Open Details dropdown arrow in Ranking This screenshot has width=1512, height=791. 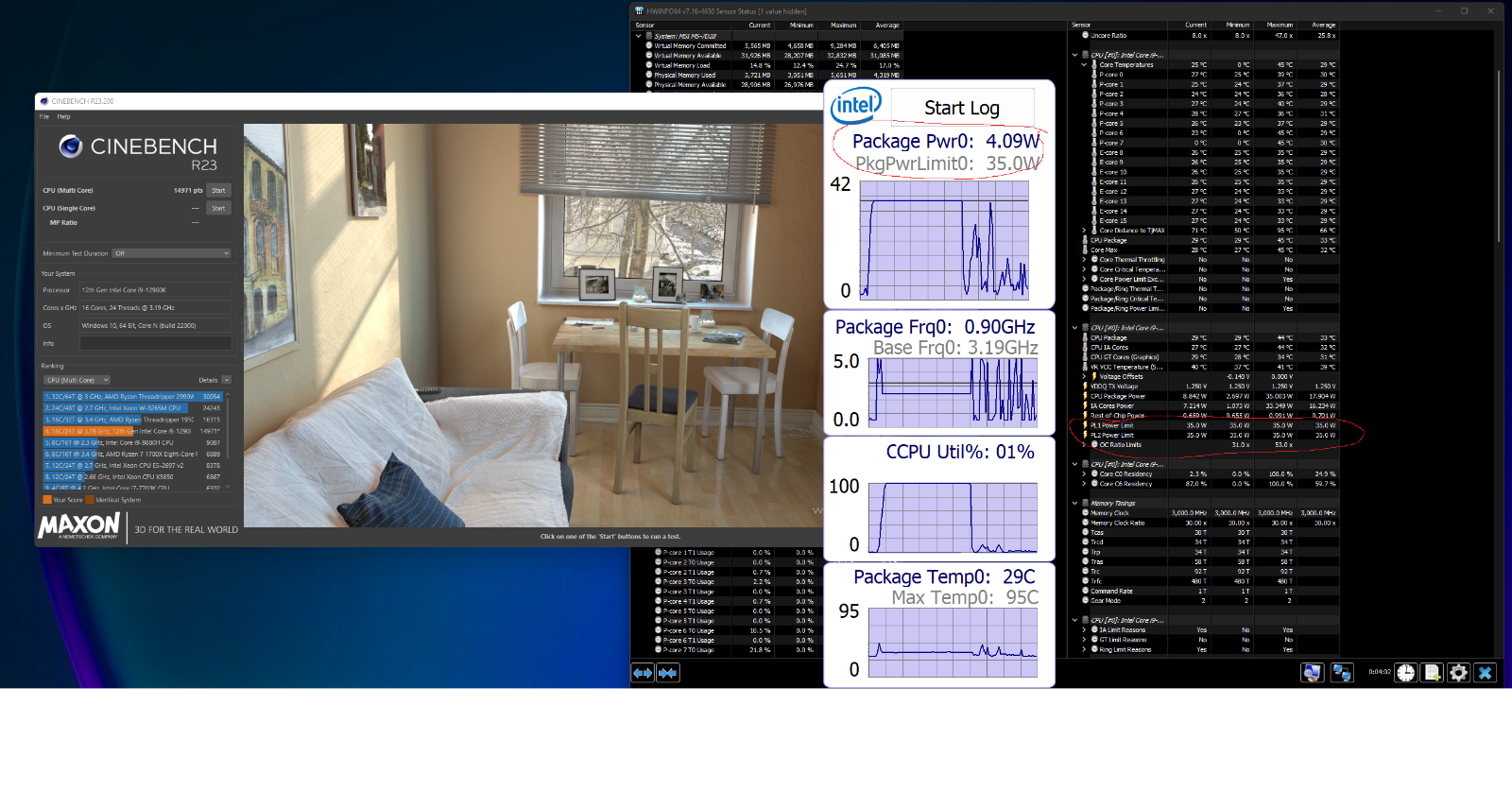pos(227,380)
